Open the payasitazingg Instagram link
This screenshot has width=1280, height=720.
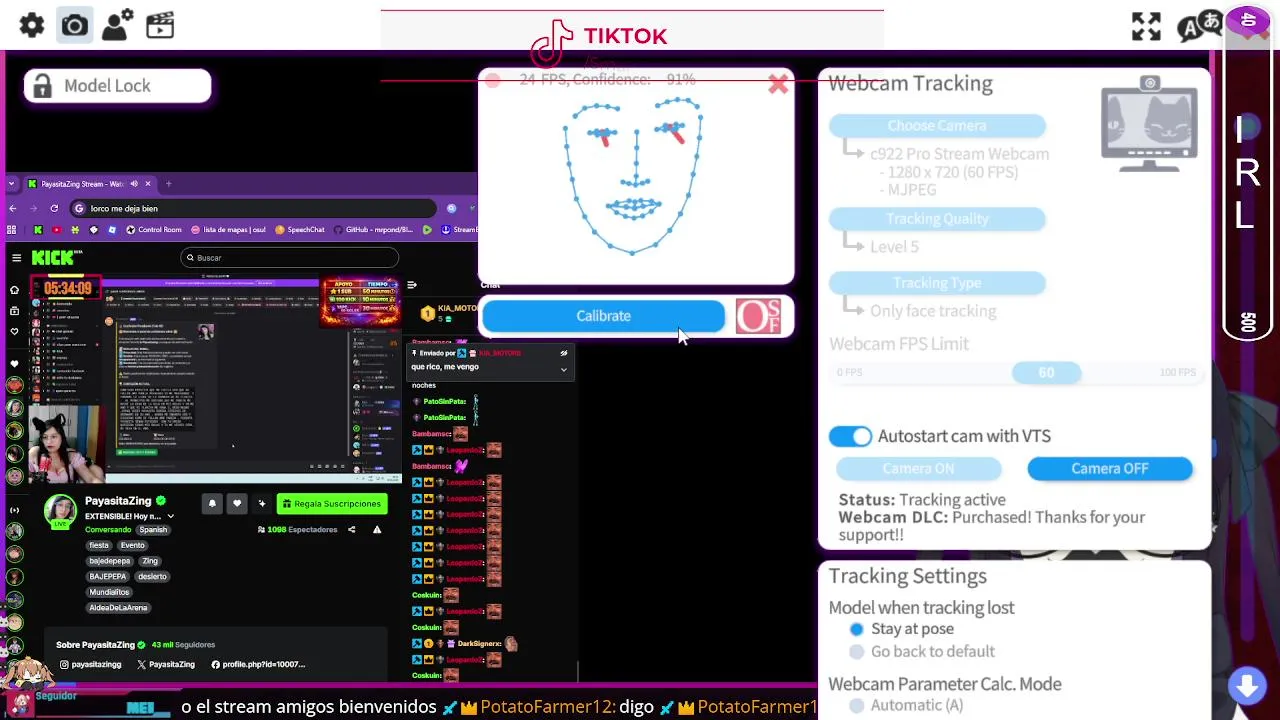[91, 665]
